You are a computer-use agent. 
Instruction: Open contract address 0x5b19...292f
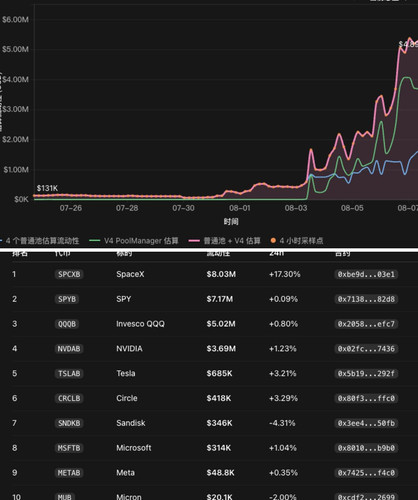pyautogui.click(x=366, y=373)
